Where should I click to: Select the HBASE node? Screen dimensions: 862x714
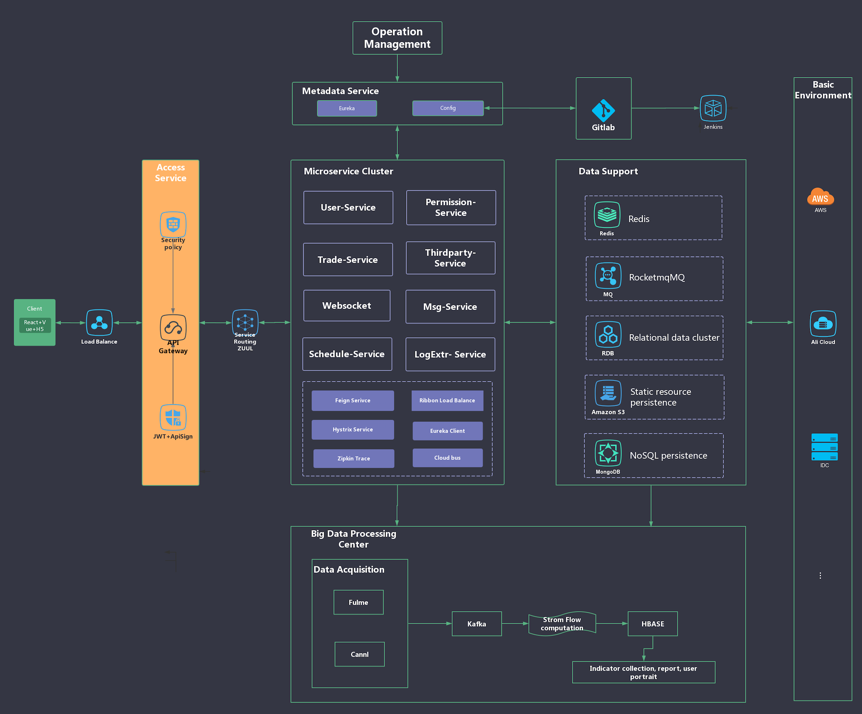652,623
